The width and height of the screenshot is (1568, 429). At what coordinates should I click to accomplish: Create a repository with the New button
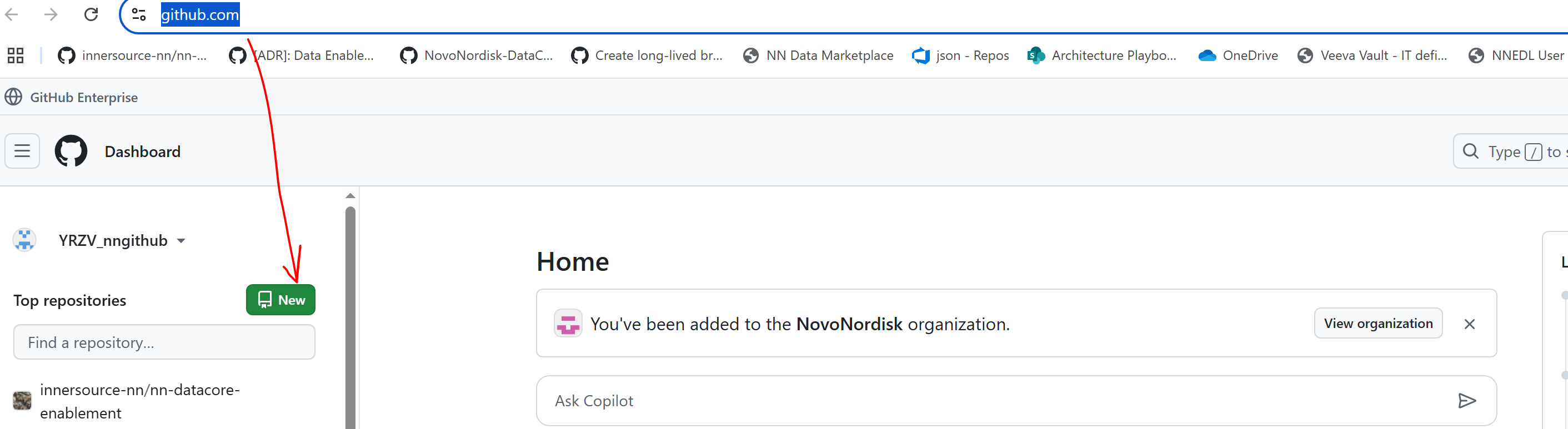tap(280, 300)
